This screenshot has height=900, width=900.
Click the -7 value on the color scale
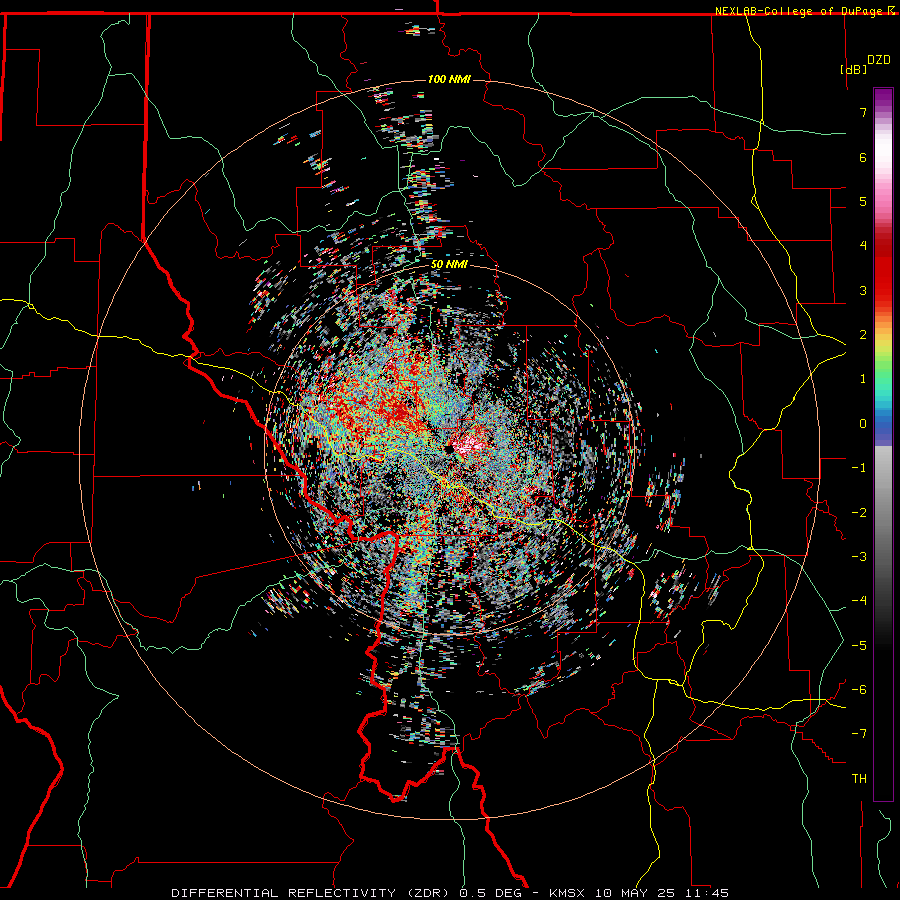pyautogui.click(x=859, y=734)
